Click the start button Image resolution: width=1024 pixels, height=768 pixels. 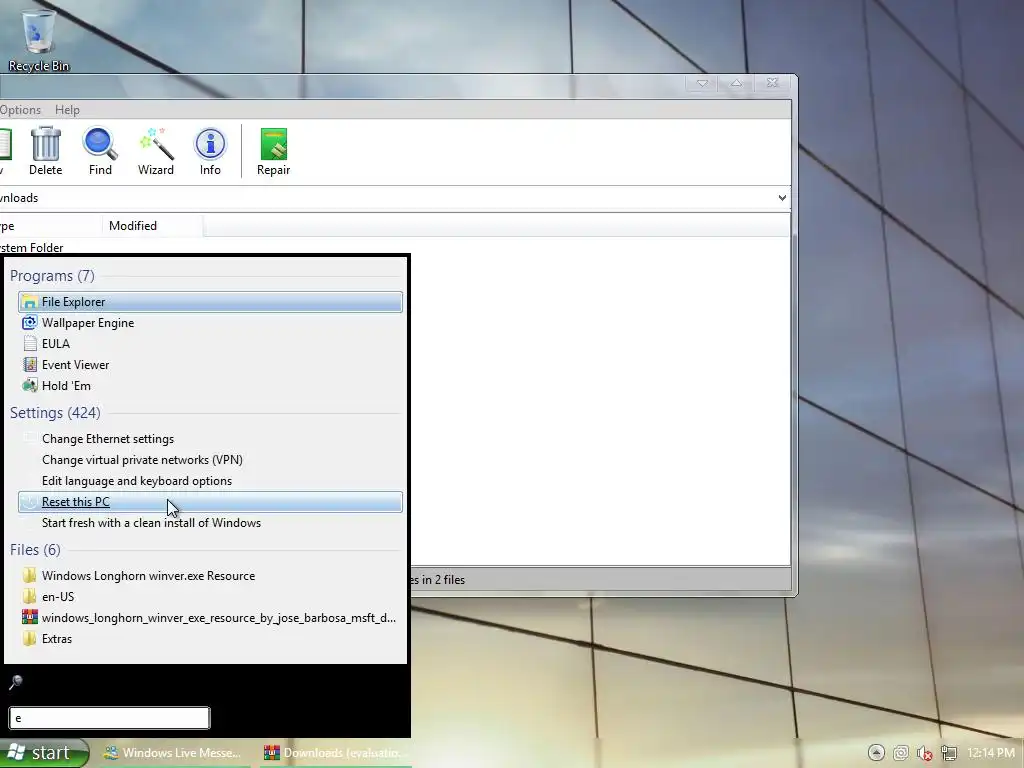44,753
